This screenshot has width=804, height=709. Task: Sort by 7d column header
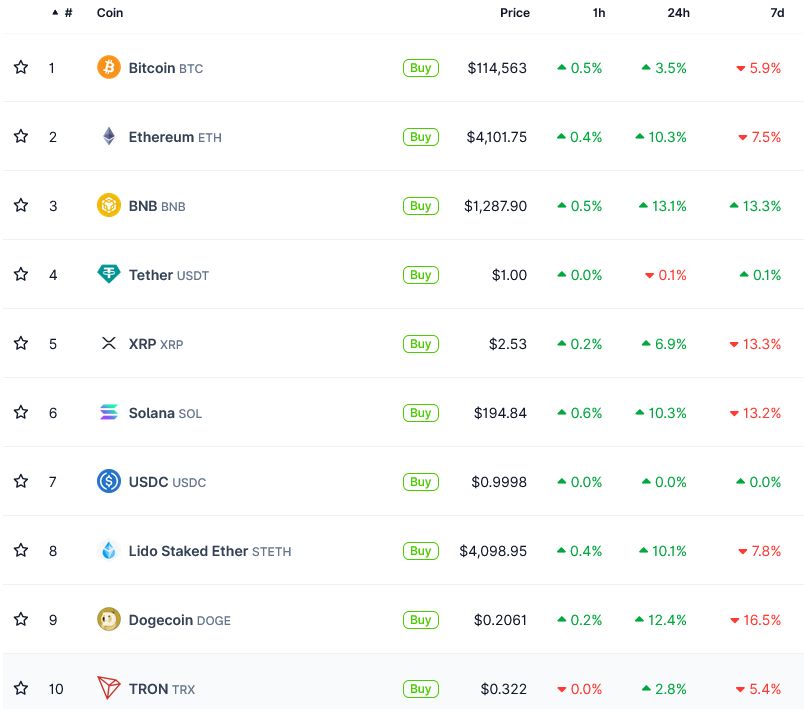click(774, 13)
